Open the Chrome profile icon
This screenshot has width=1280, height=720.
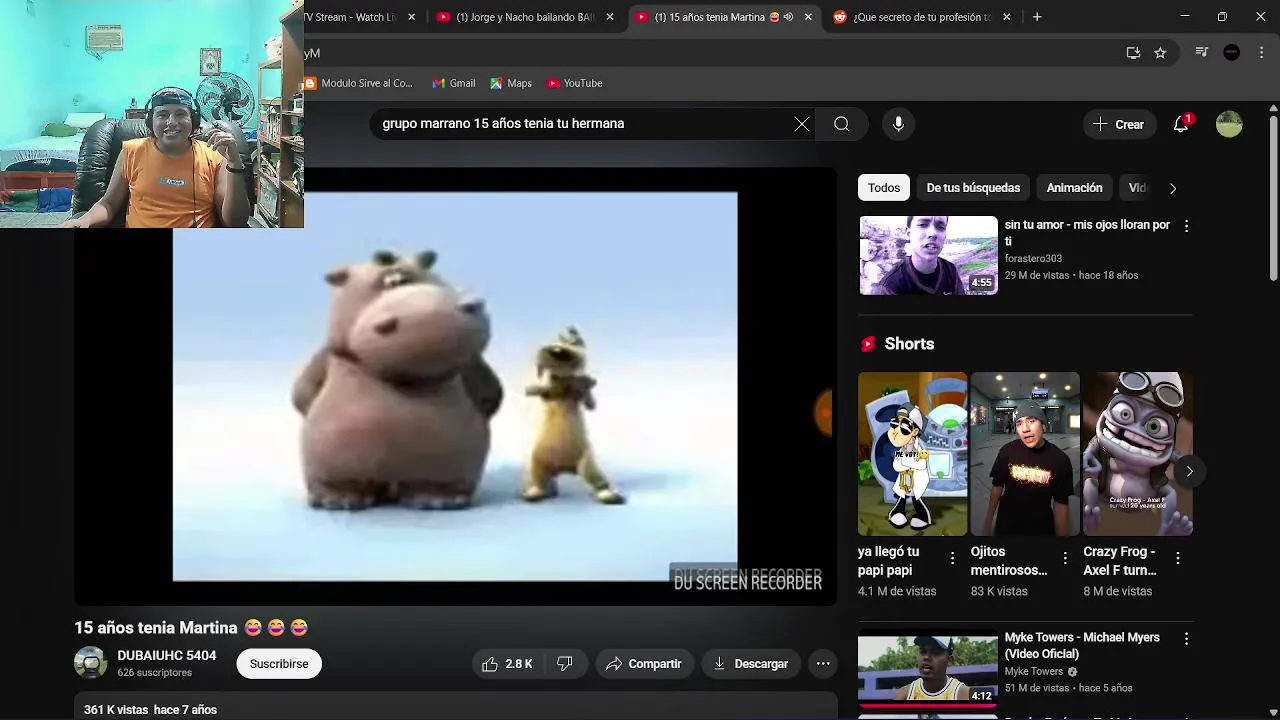[x=1232, y=53]
